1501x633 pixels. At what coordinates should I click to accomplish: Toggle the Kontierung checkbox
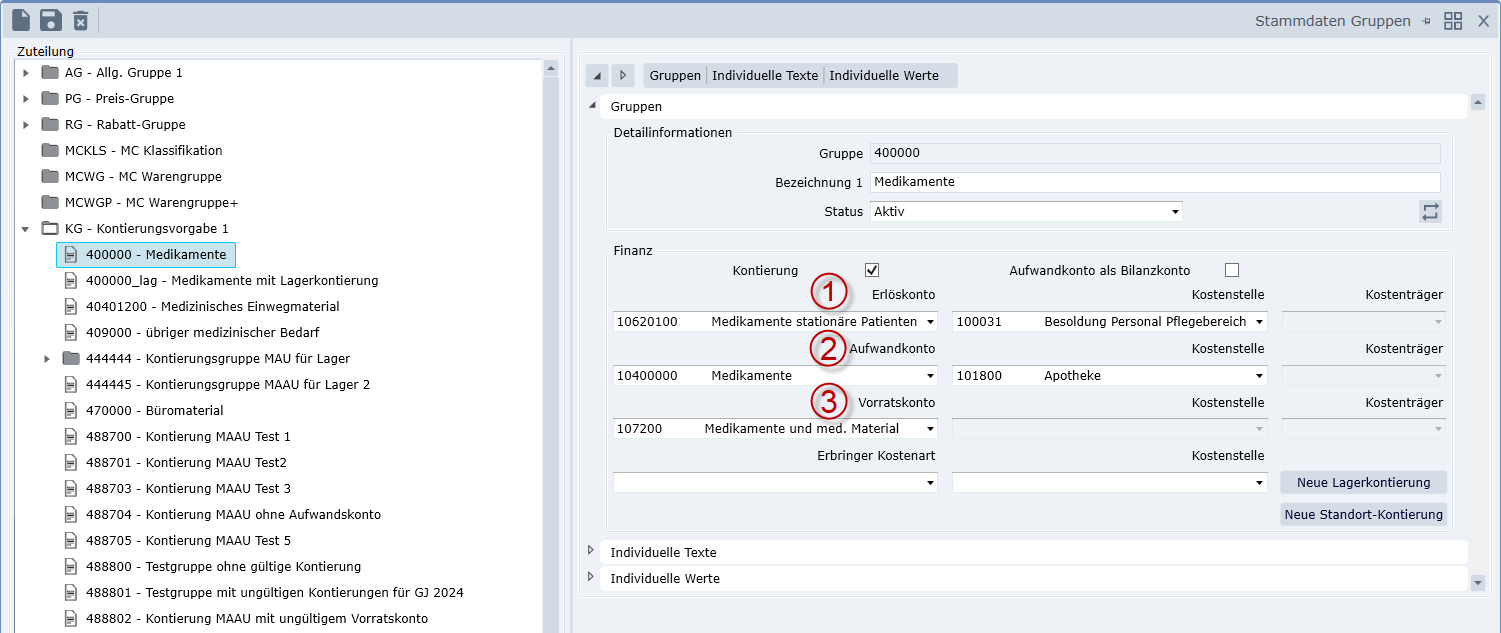click(871, 270)
